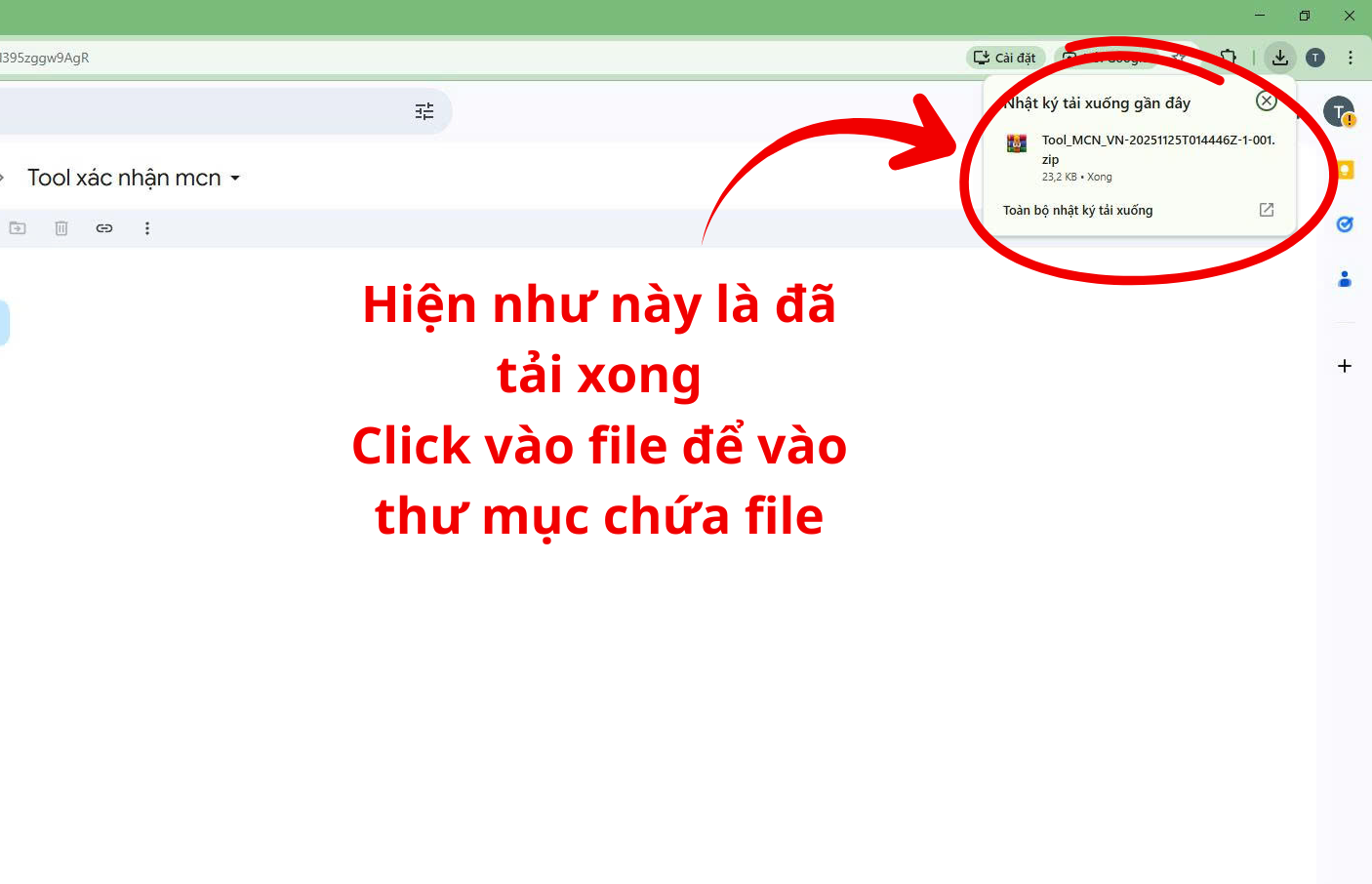Expand the 'Tool xác nhận mcn' folder dropdown
Viewport: 1372px width, 884px height.
click(x=235, y=179)
